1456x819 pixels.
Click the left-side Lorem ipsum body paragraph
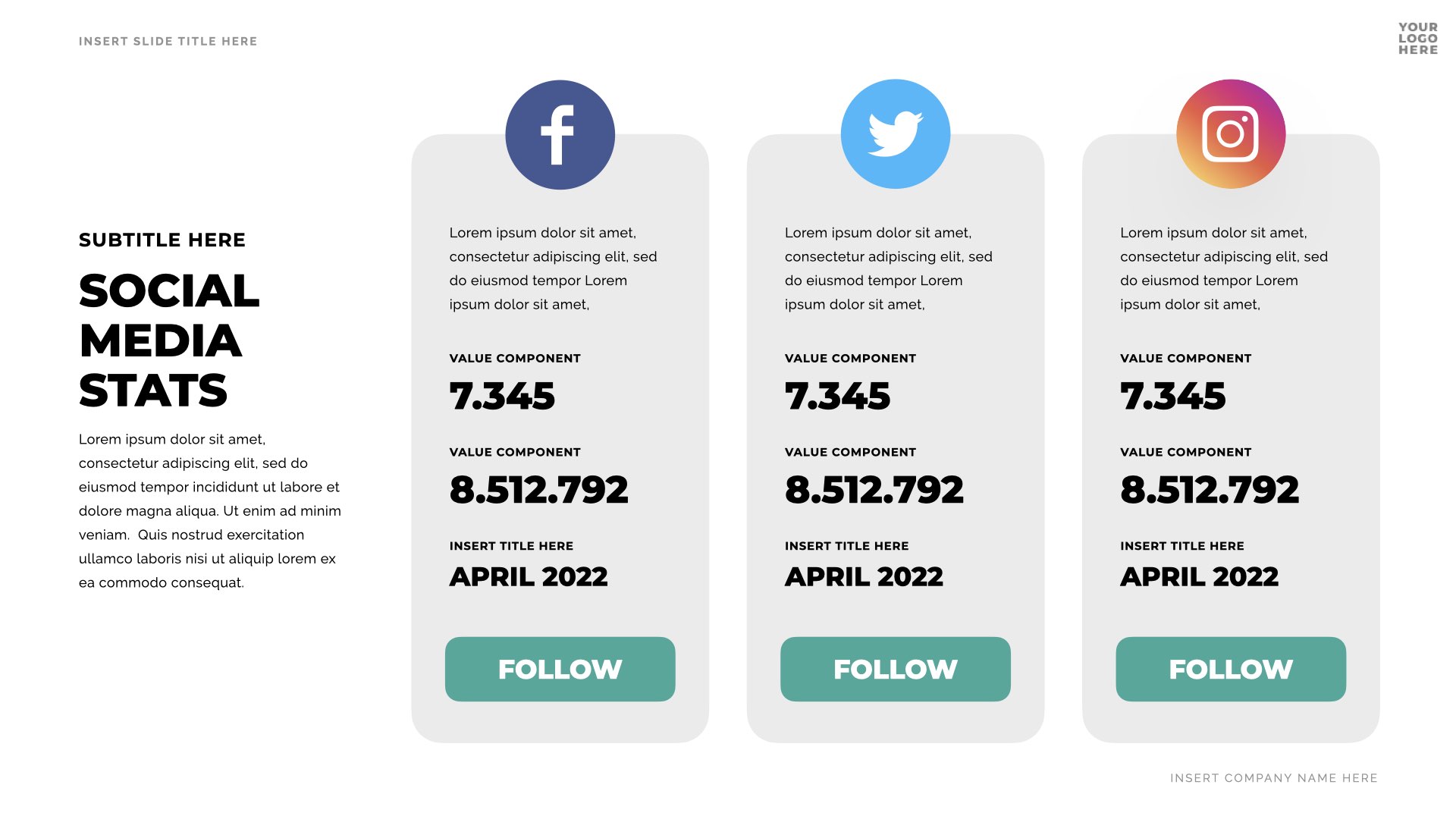[210, 511]
